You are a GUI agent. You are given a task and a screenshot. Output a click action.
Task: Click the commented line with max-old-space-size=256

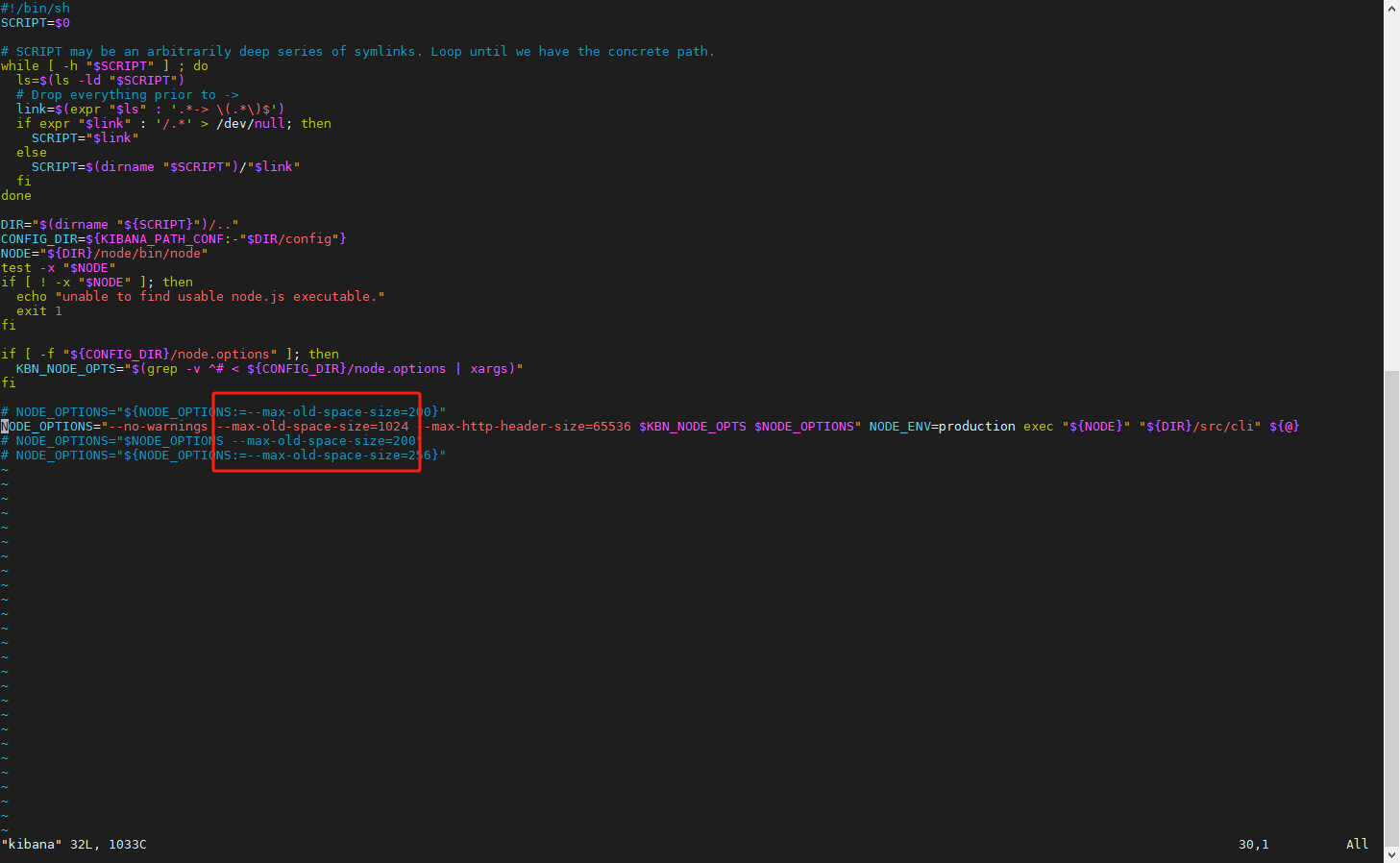click(x=223, y=455)
